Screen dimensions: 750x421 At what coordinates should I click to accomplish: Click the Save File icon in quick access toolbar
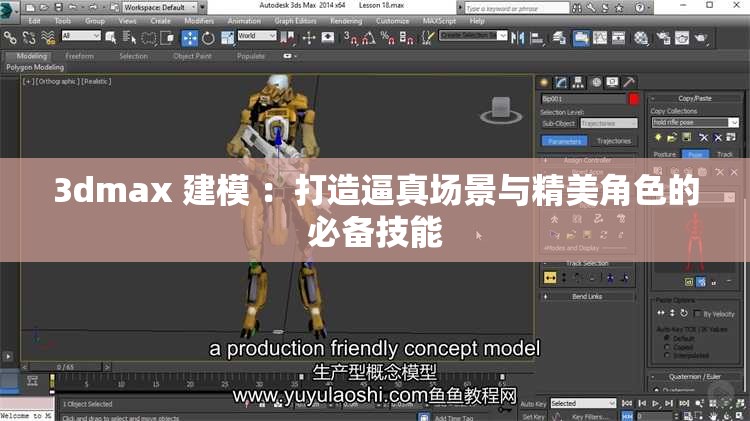coord(58,7)
